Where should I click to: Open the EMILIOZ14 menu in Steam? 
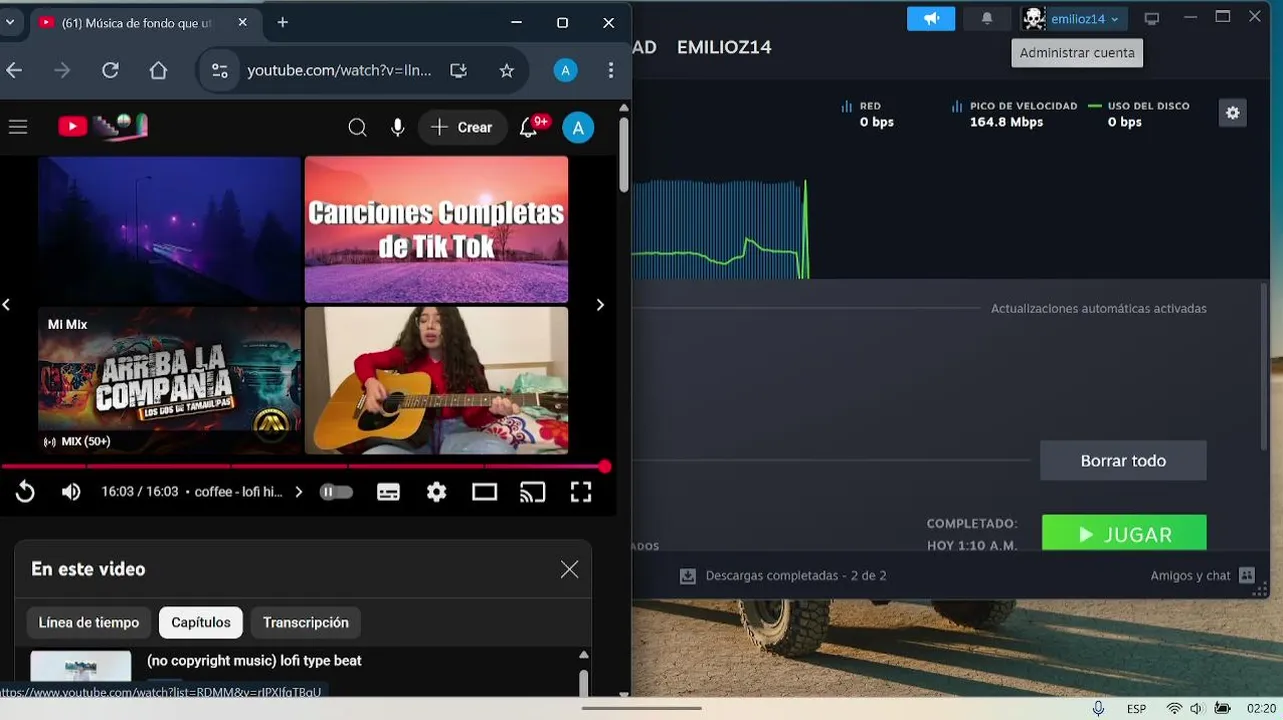click(x=724, y=47)
